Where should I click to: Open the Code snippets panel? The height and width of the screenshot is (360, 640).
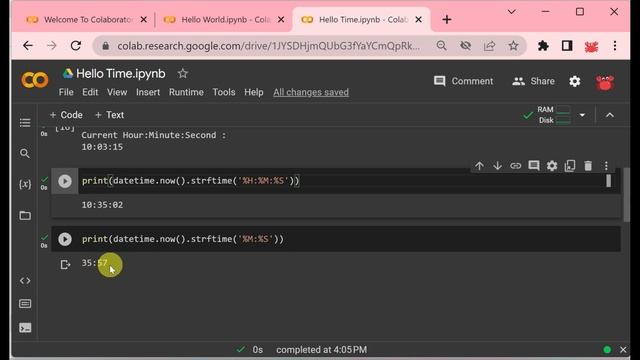tap(25, 281)
